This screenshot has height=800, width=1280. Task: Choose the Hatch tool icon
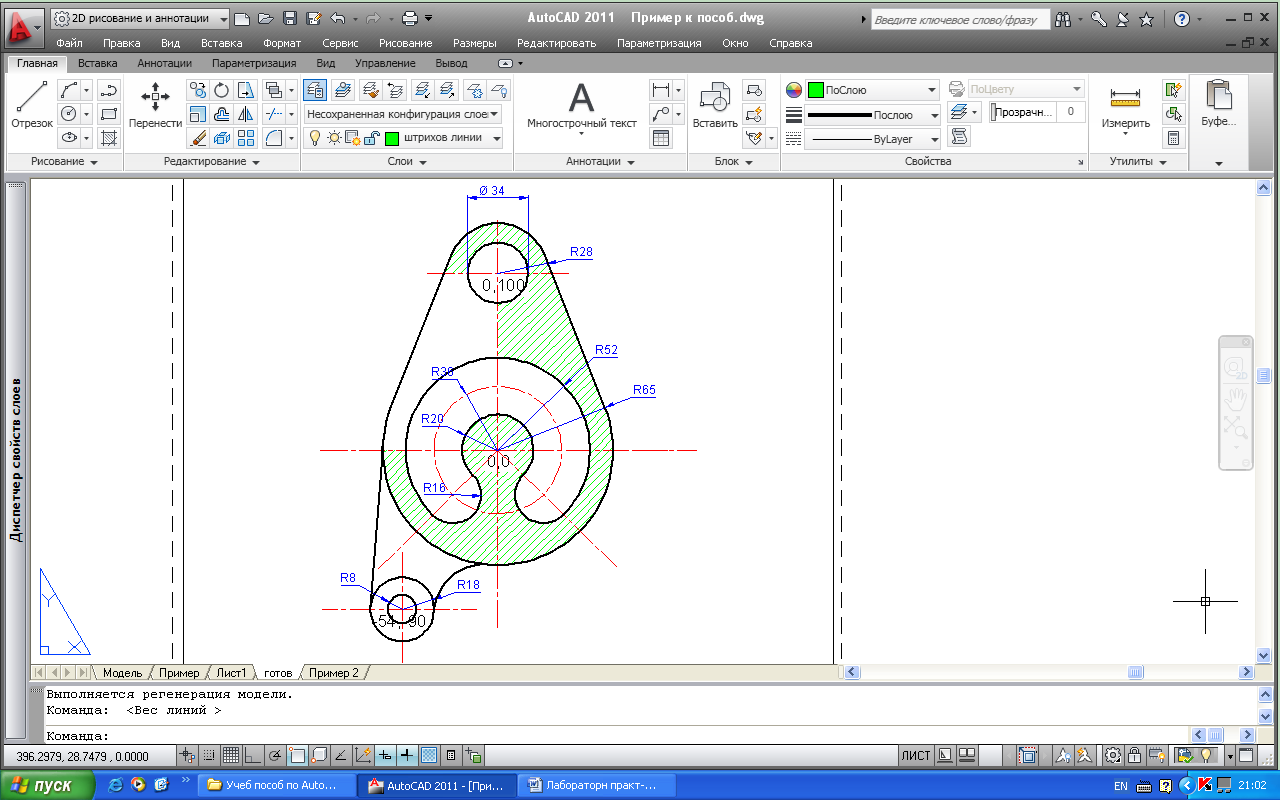[109, 138]
